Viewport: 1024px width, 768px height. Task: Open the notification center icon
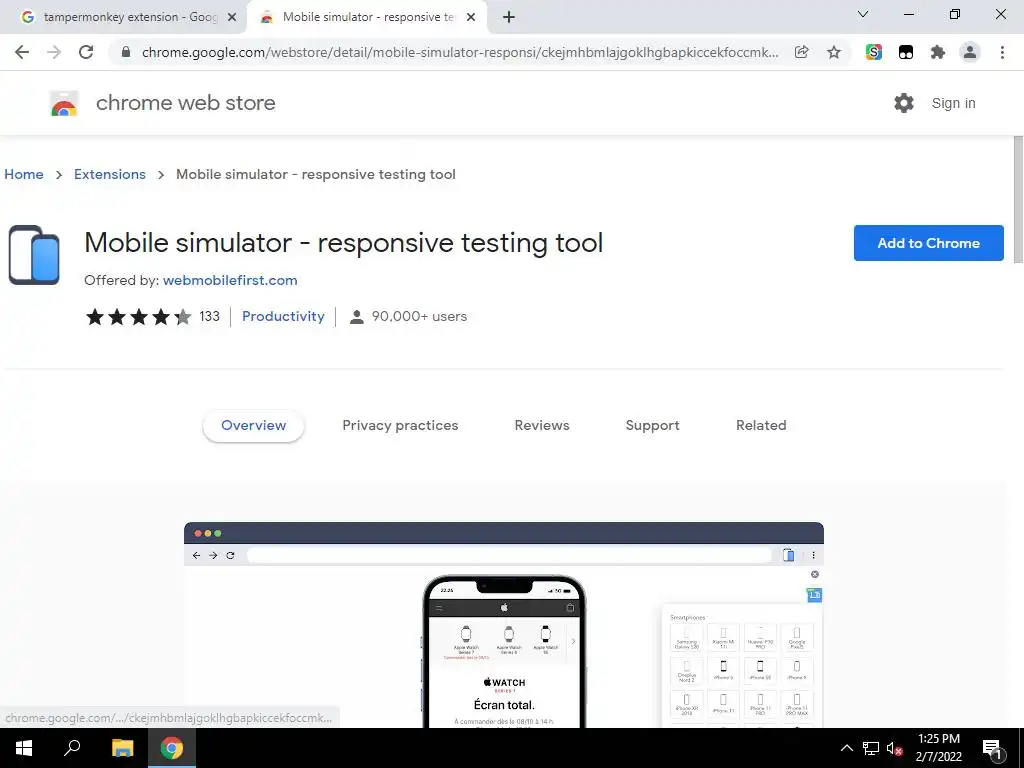point(992,748)
